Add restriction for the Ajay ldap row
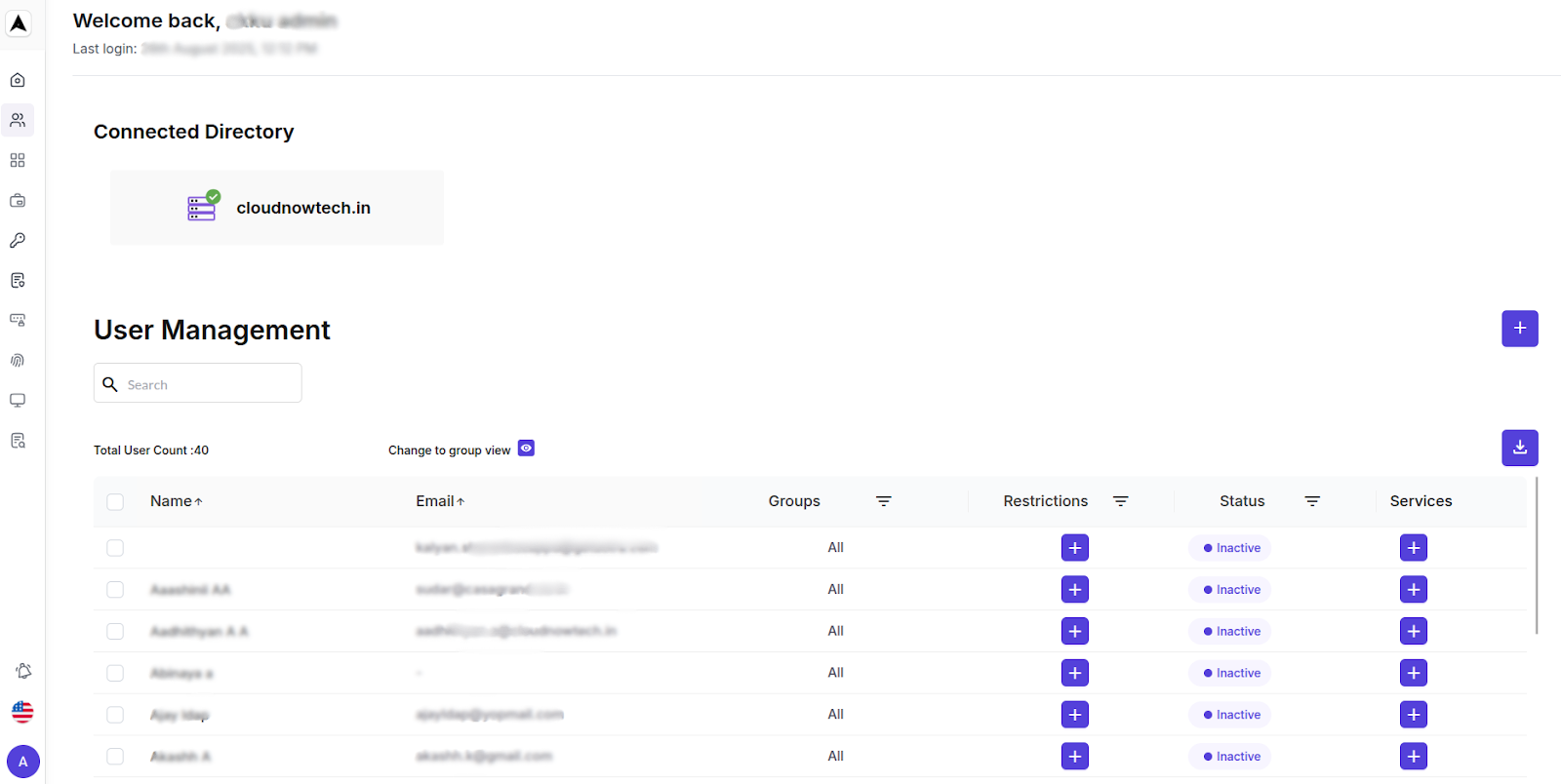Screen dimensions: 1561x784 [1075, 715]
